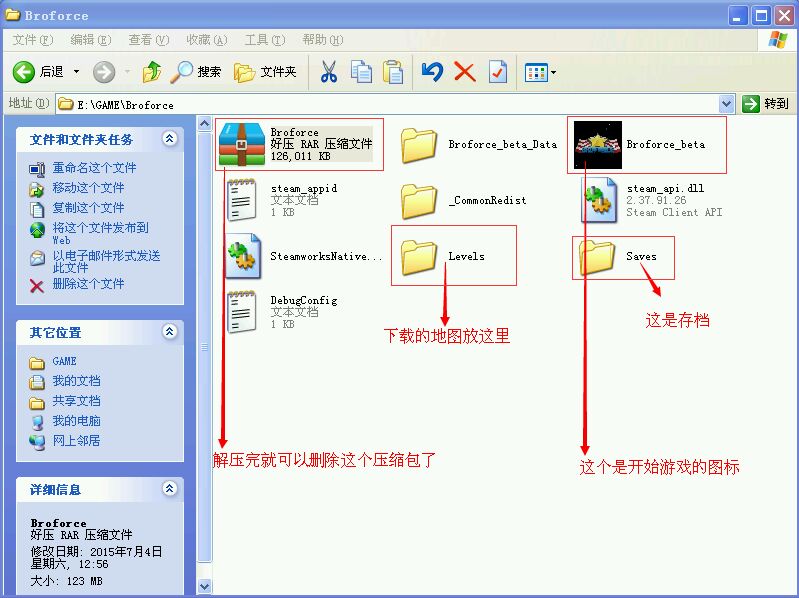
Task: Click the Broforce title bar folder icon
Action: (12, 15)
